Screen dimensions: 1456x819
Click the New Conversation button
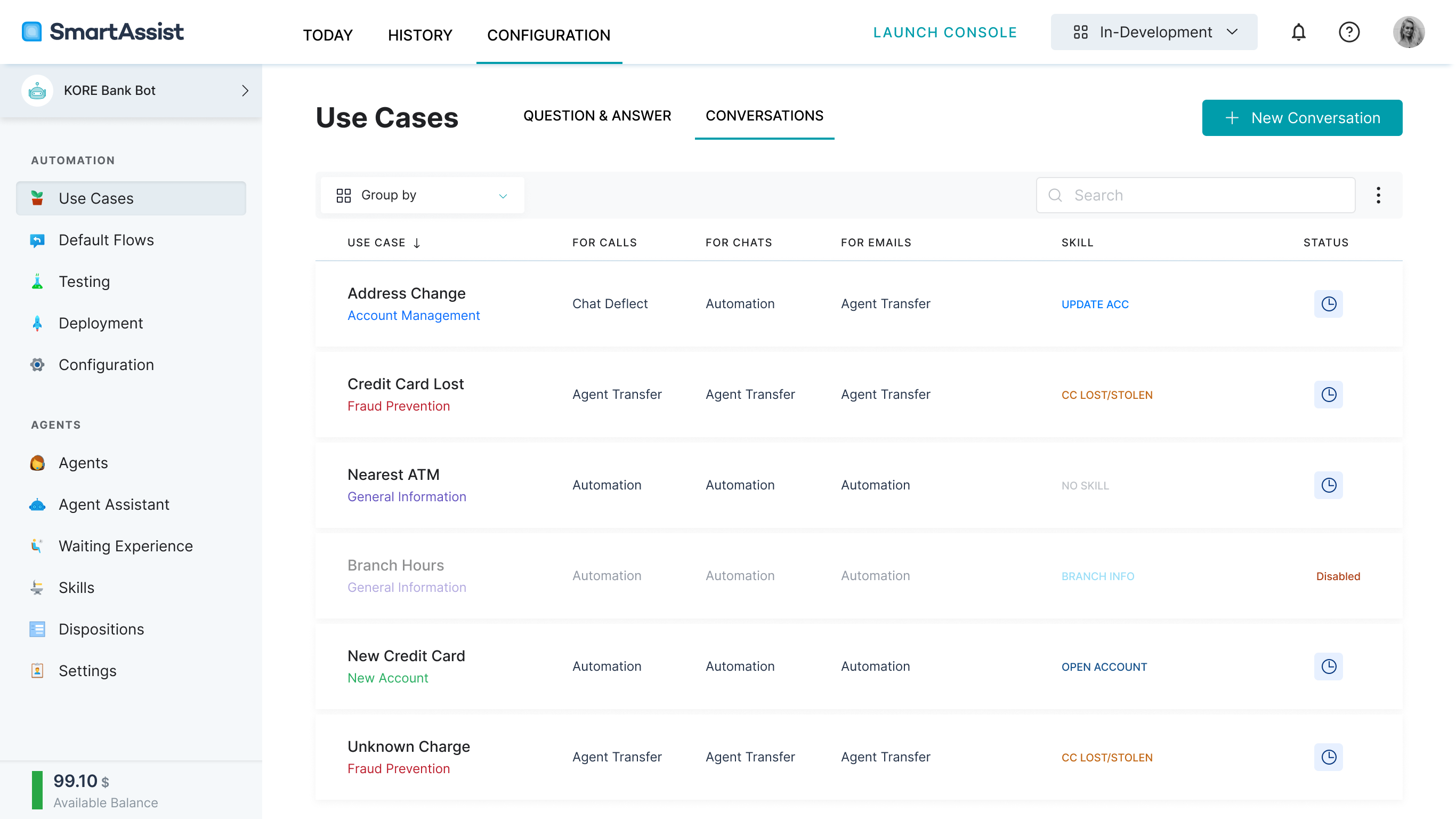[x=1301, y=118]
